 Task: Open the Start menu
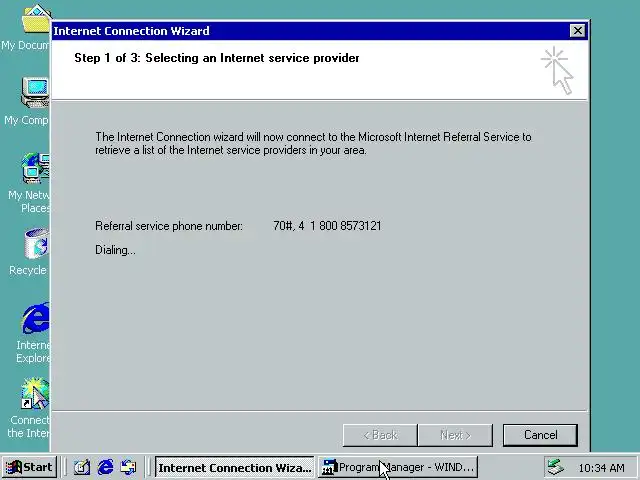[29, 467]
